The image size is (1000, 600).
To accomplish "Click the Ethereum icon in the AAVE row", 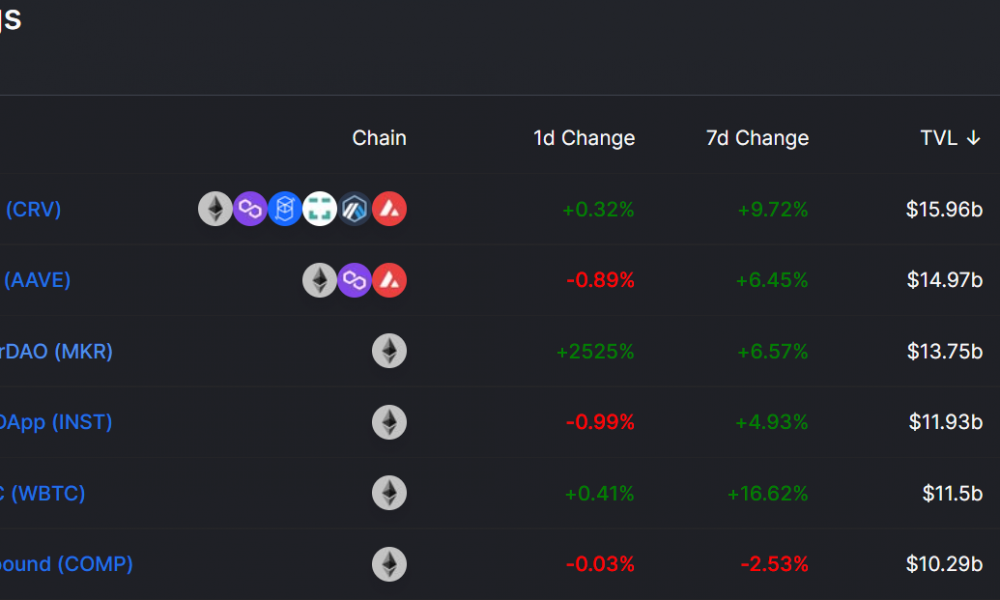I will point(320,280).
